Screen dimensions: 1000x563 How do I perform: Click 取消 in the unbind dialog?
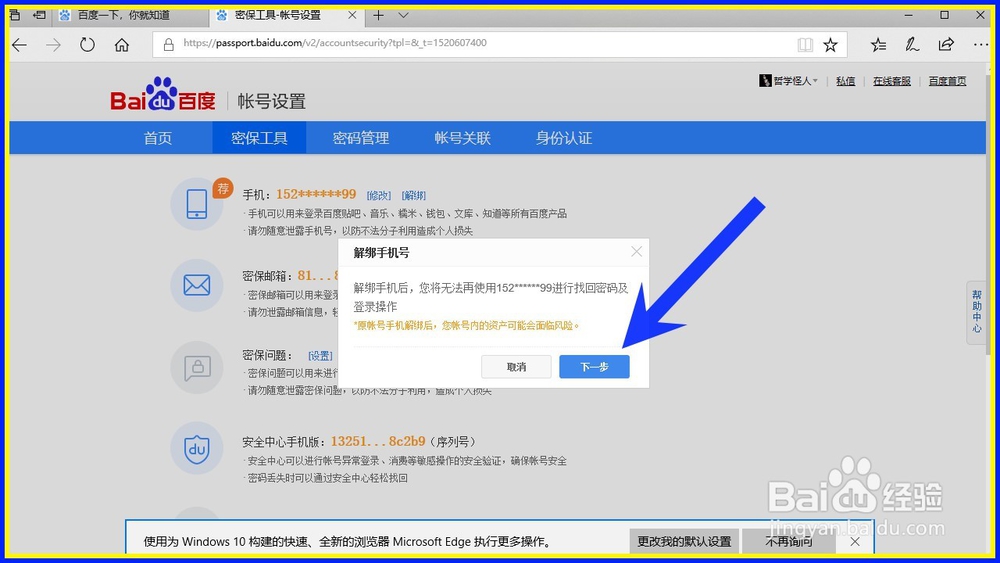[x=516, y=367]
